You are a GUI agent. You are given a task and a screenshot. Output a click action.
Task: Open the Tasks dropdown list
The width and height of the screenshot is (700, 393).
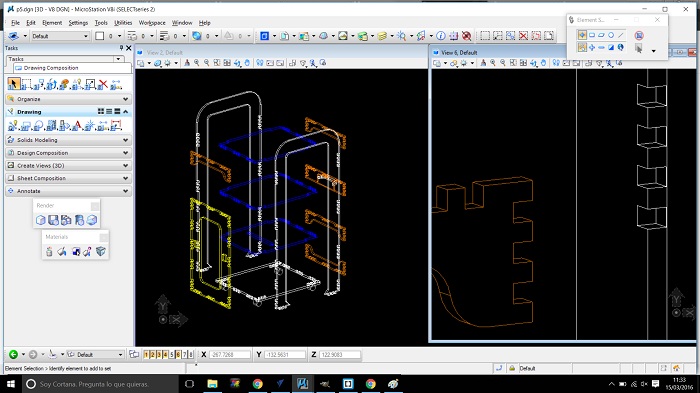[x=118, y=59]
